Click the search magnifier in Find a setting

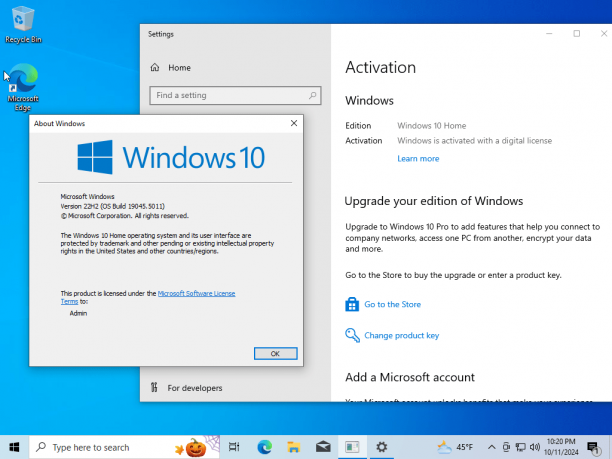312,95
